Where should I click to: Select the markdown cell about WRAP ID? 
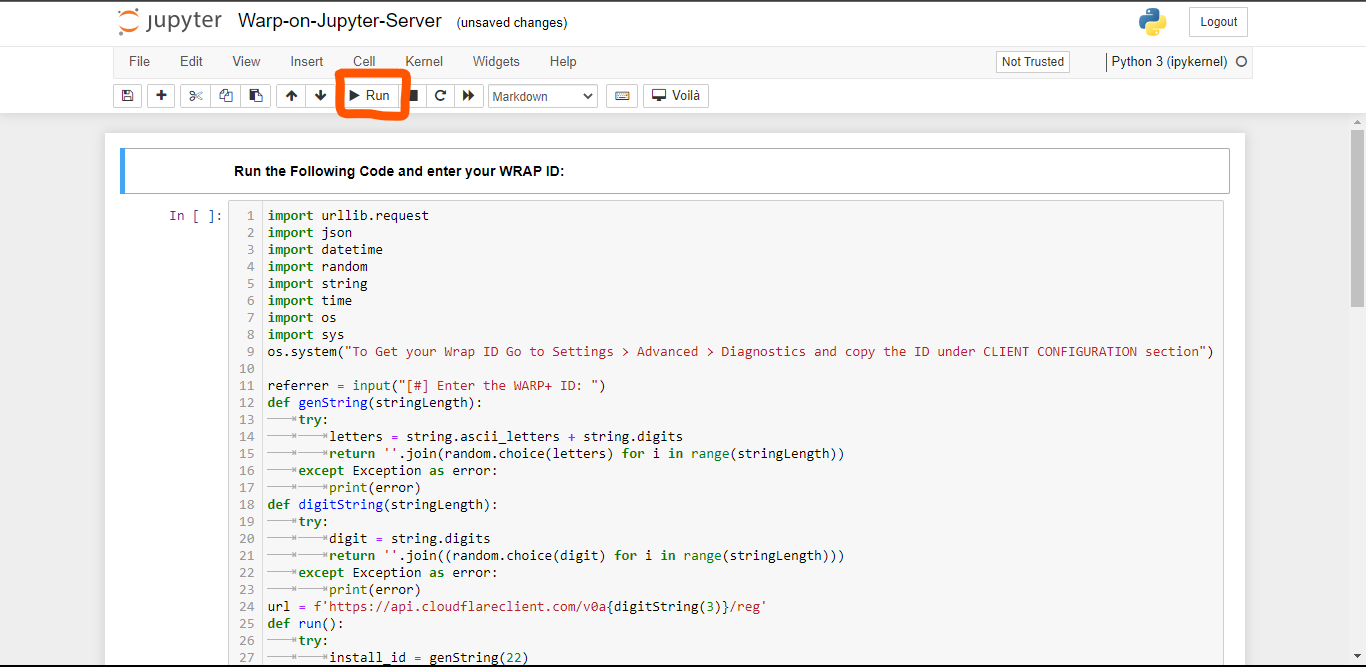(675, 171)
